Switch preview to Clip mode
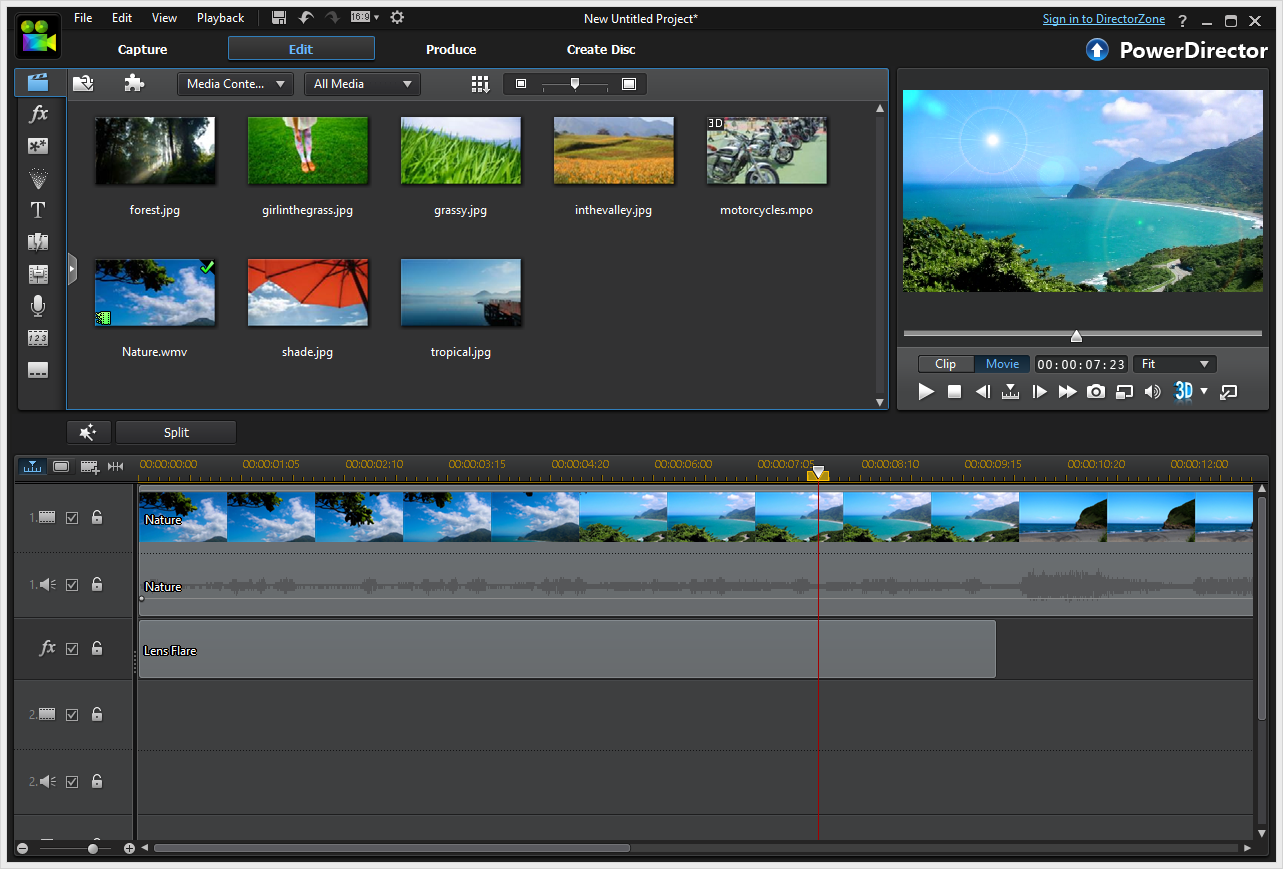 coord(946,364)
